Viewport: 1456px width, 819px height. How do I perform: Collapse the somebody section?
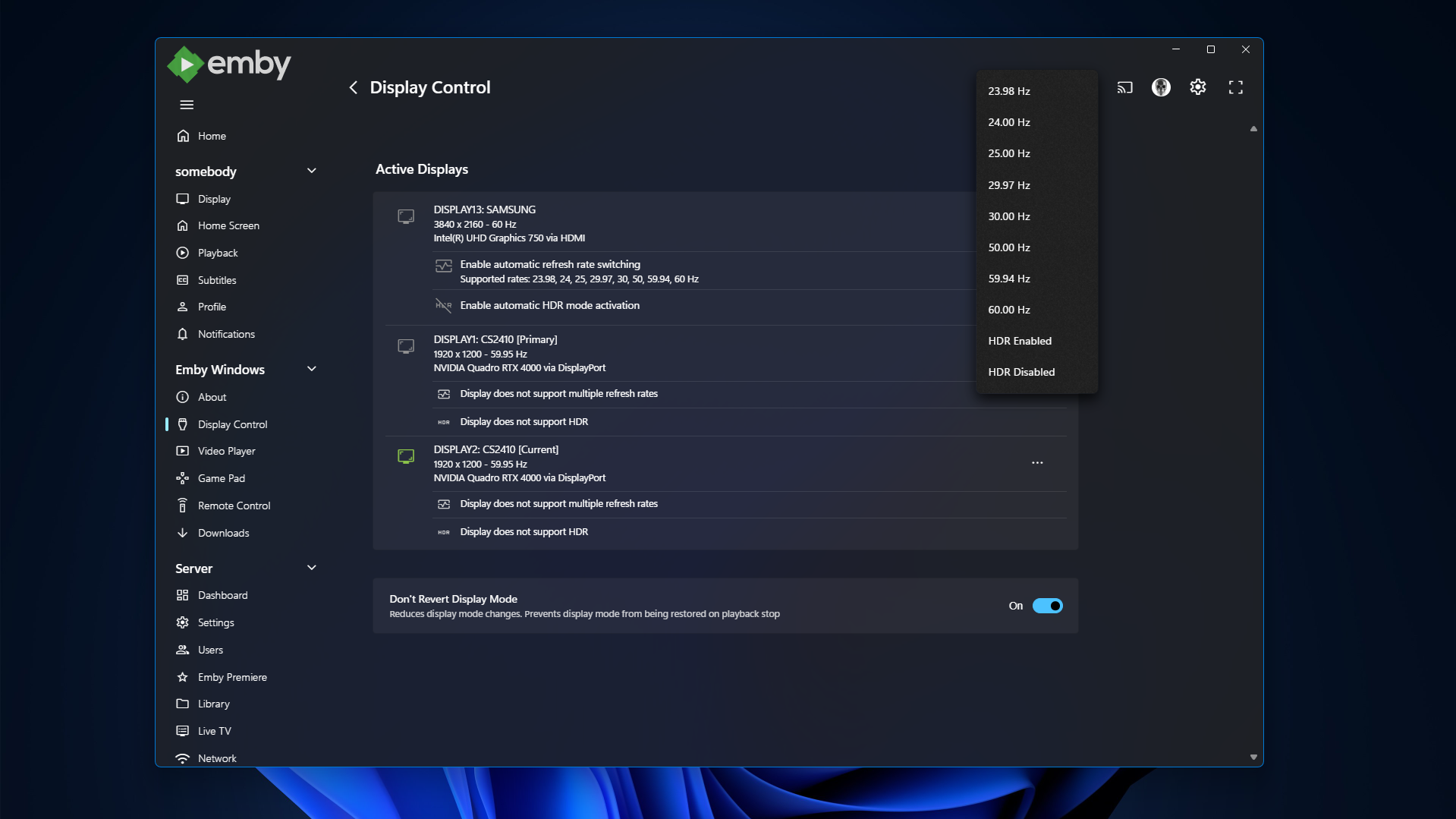311,171
